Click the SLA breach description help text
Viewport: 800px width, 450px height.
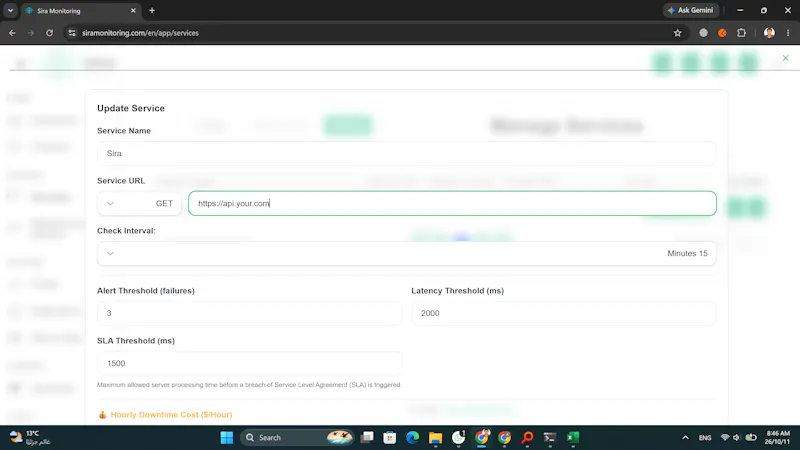249,385
